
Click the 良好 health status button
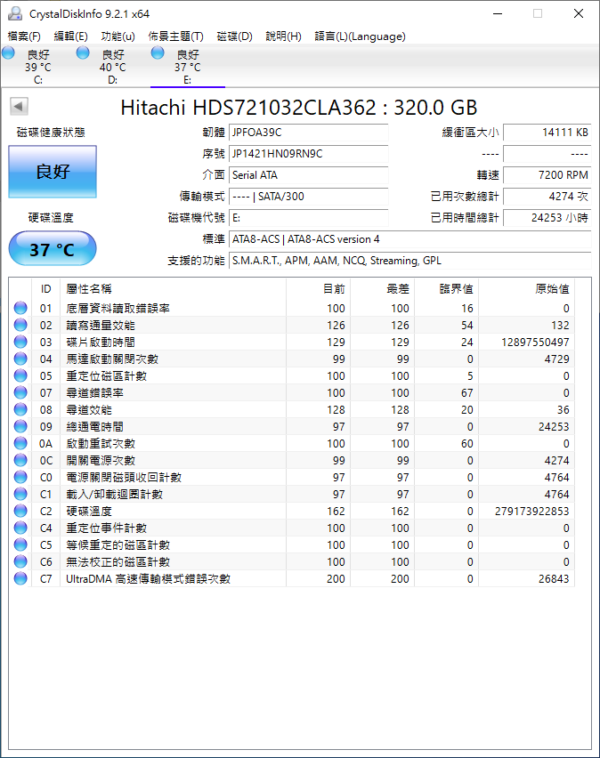pyautogui.click(x=52, y=171)
